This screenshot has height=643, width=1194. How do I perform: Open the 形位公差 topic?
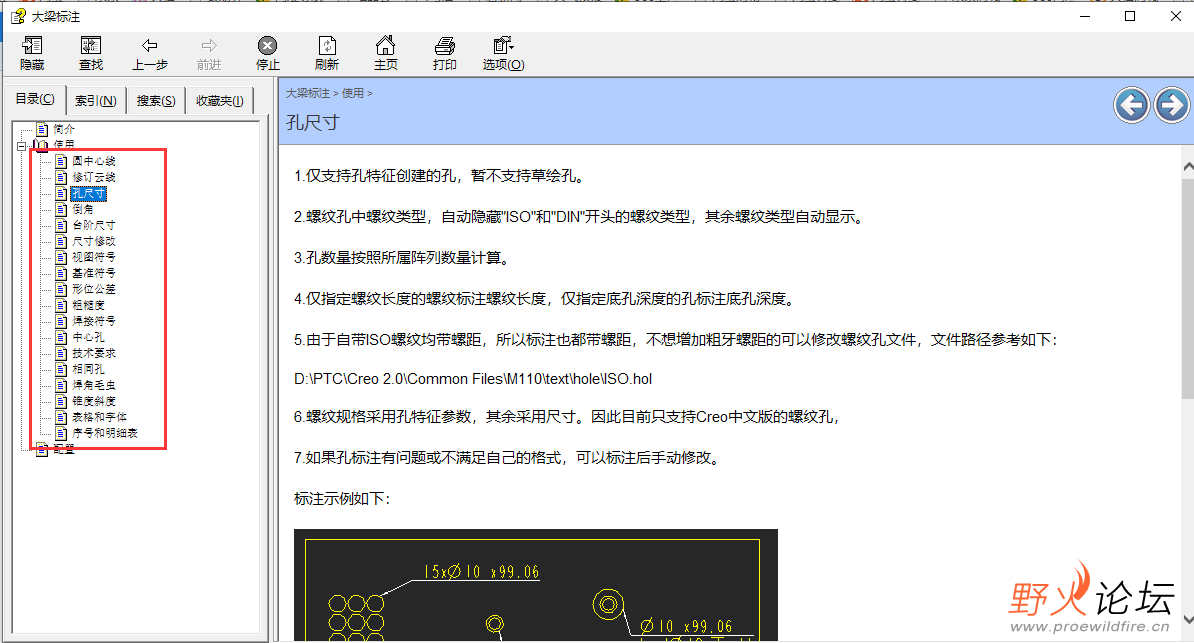[x=94, y=289]
